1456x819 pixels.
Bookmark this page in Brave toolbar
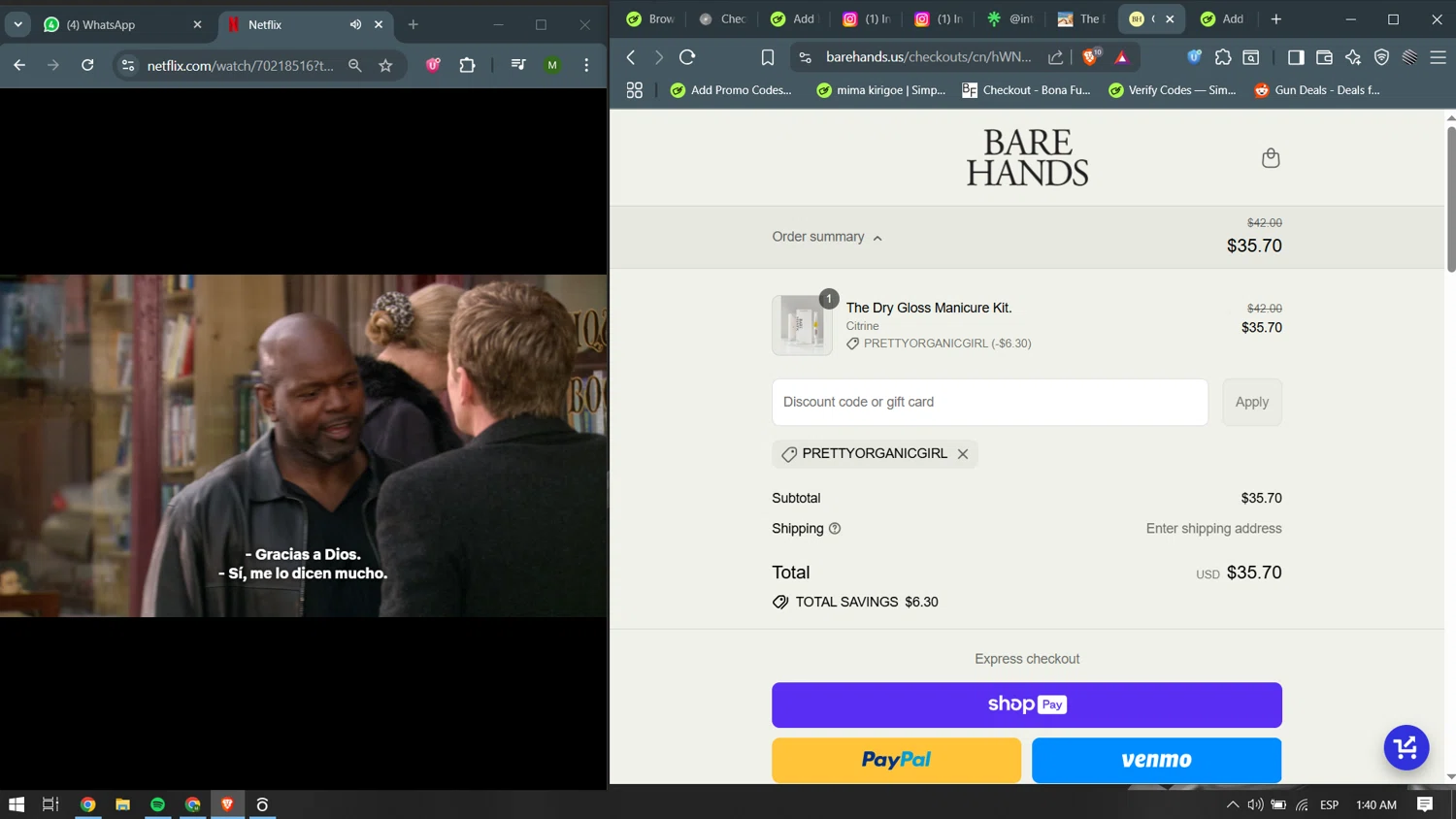point(768,57)
